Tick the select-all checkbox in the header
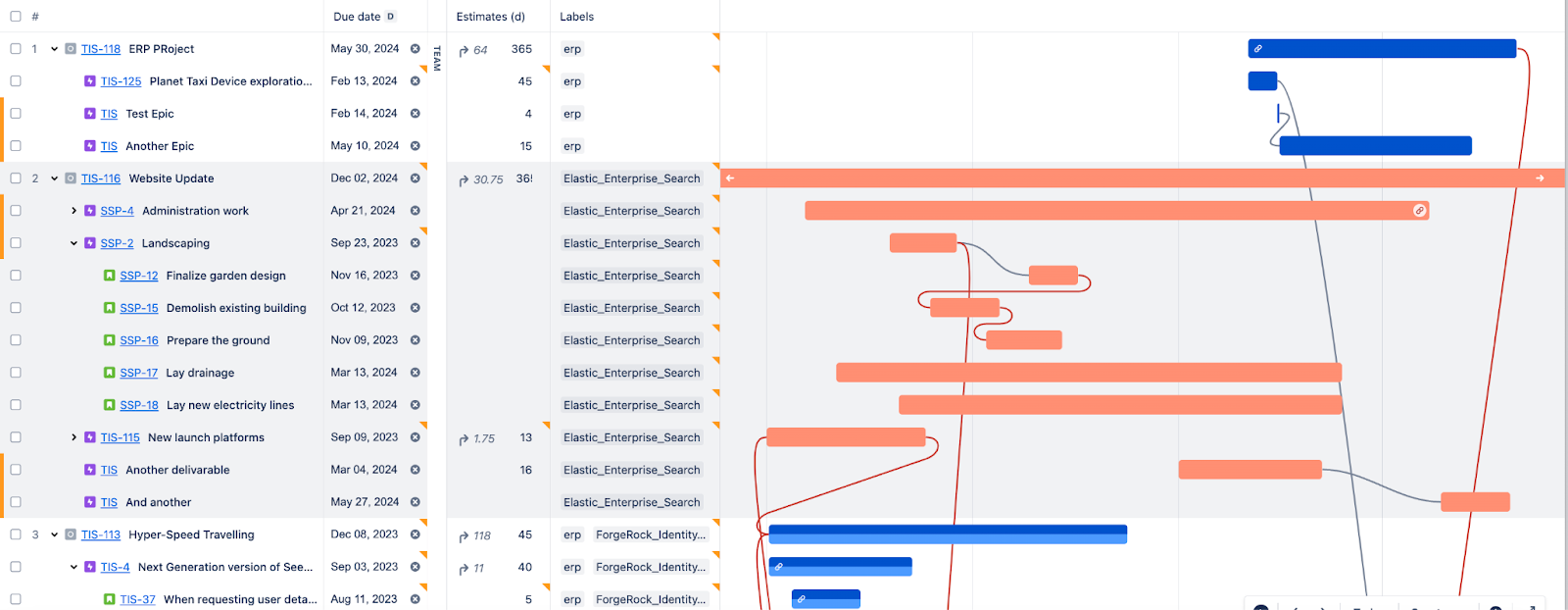Image resolution: width=1568 pixels, height=610 pixels. 16,17
